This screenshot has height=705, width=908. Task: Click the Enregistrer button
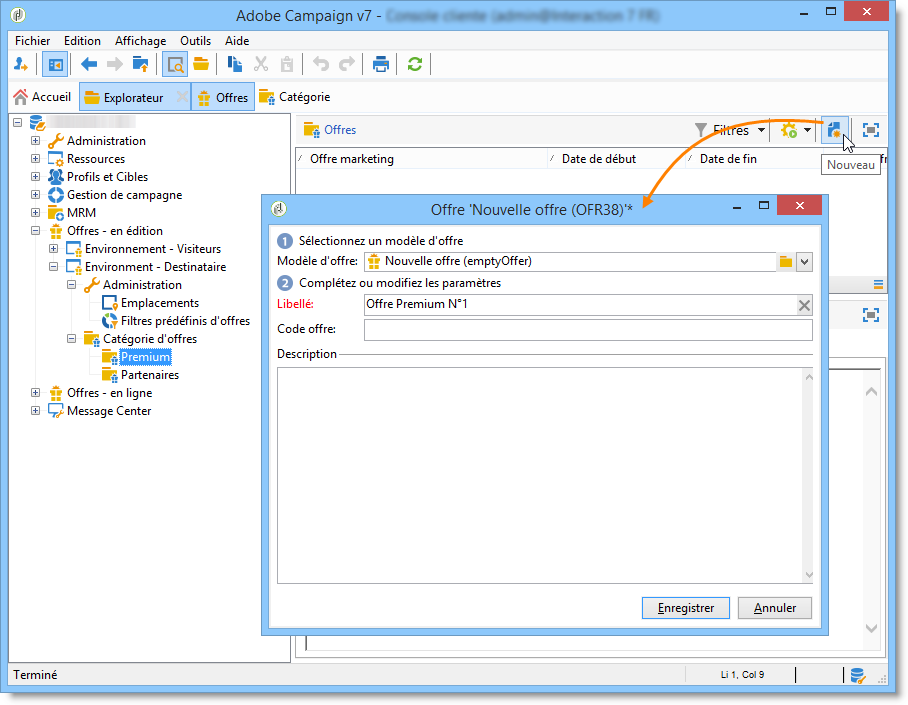(686, 608)
